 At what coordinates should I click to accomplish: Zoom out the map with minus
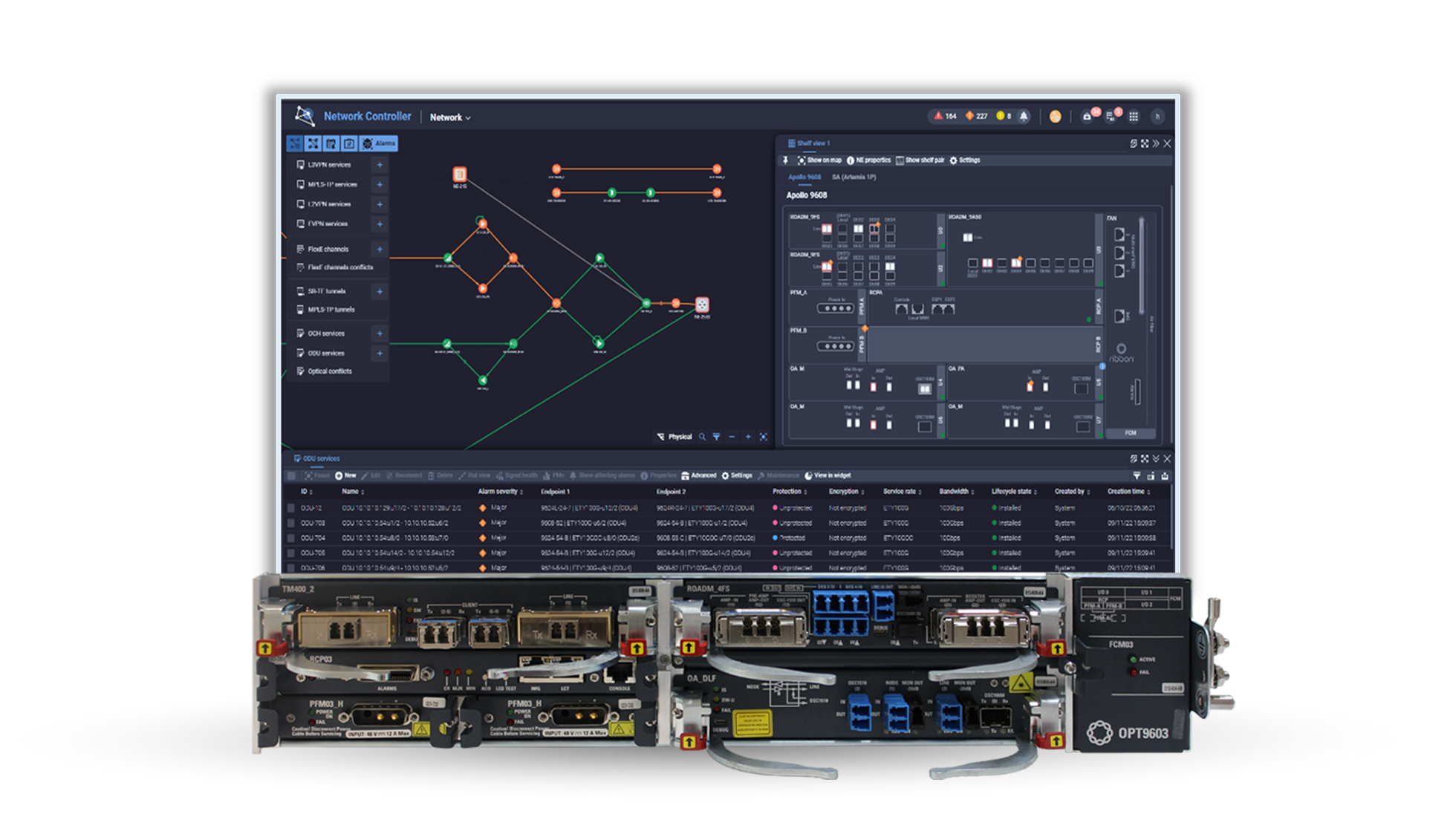[732, 437]
